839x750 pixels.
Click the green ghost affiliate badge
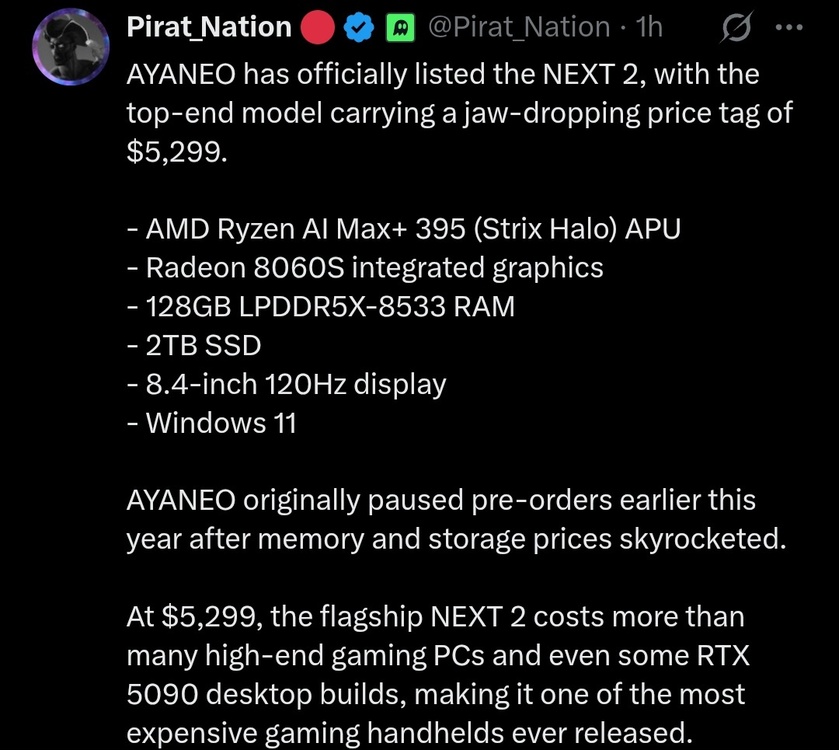[x=400, y=28]
